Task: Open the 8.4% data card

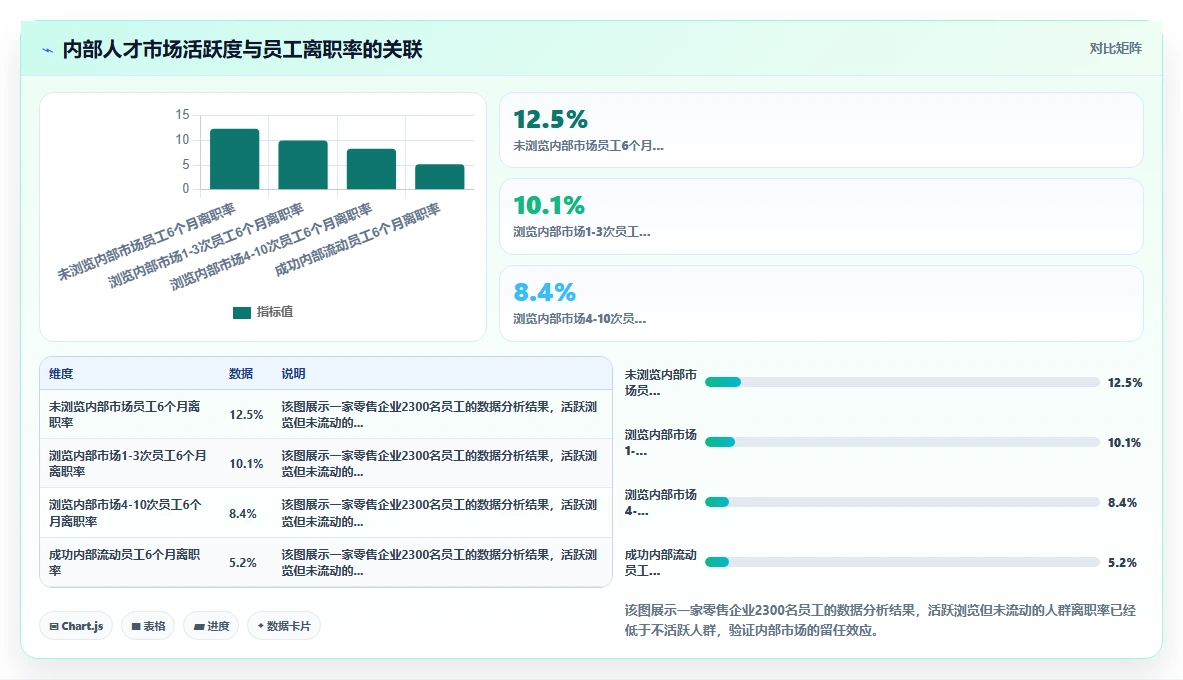Action: pos(821,303)
